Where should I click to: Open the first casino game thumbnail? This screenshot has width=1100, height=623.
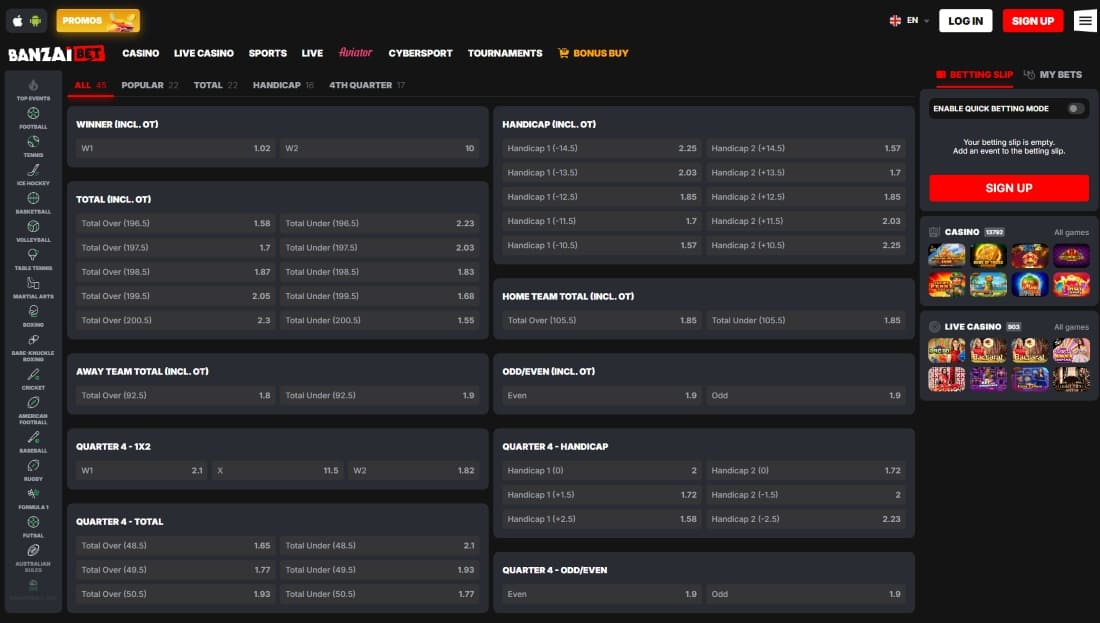point(946,255)
